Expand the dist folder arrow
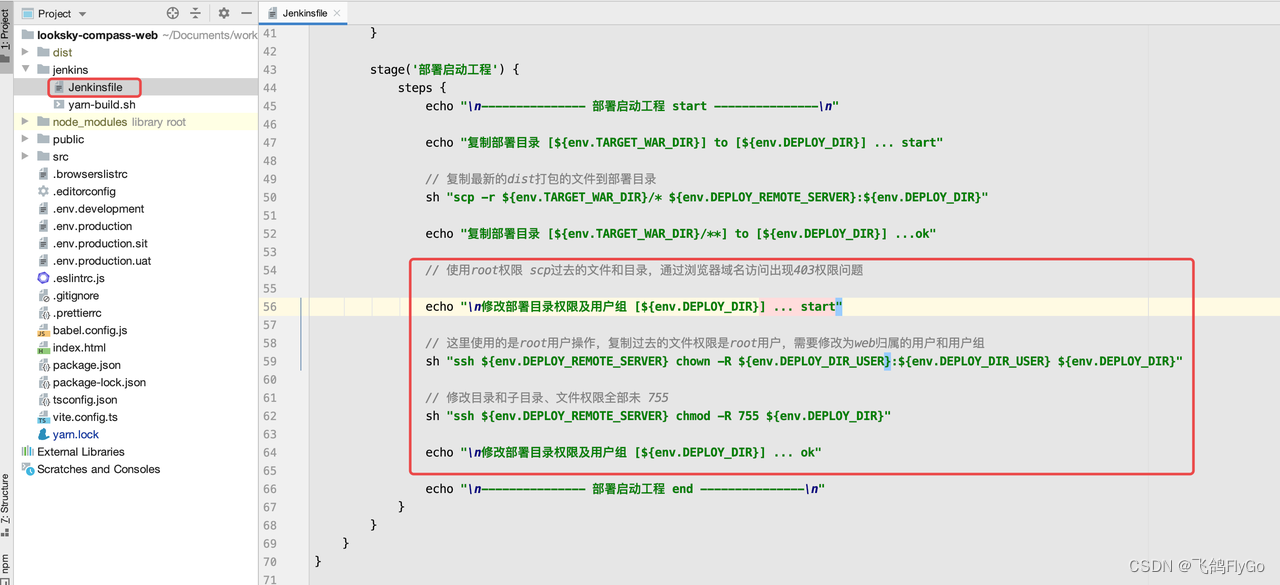The width and height of the screenshot is (1280, 585). [x=26, y=52]
